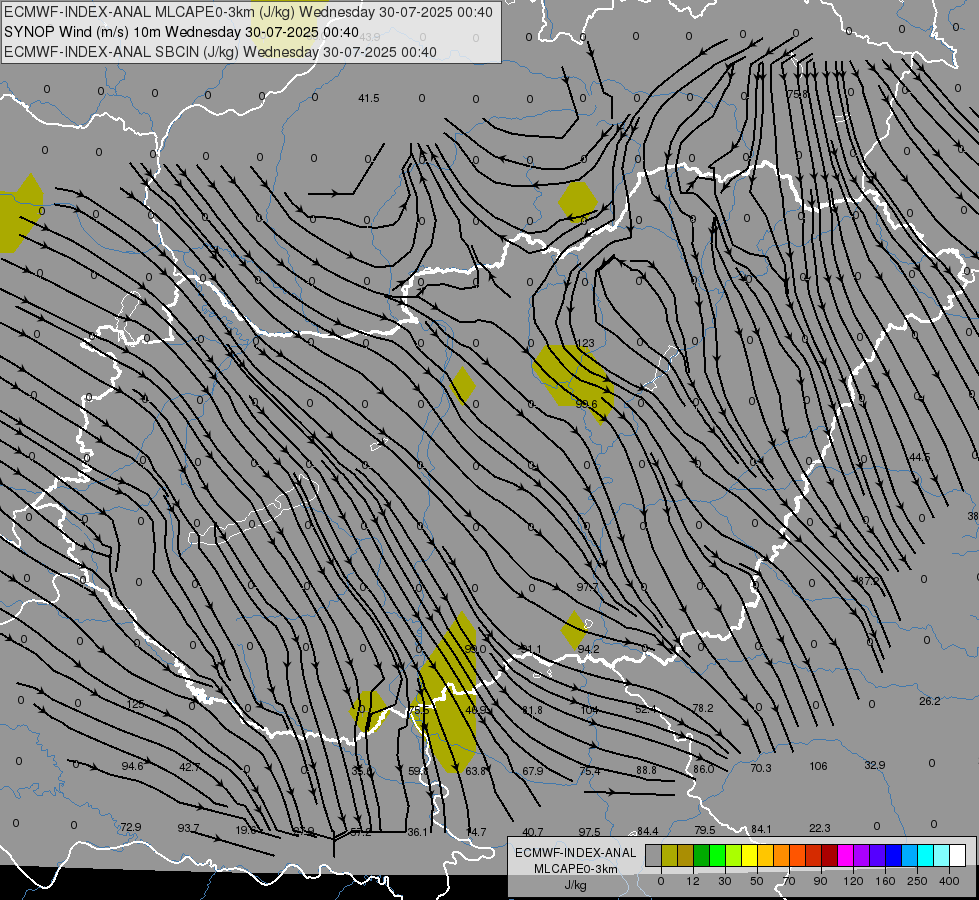Screen dimensions: 979x900
Task: Click the map value 94.6
Action: [132, 766]
